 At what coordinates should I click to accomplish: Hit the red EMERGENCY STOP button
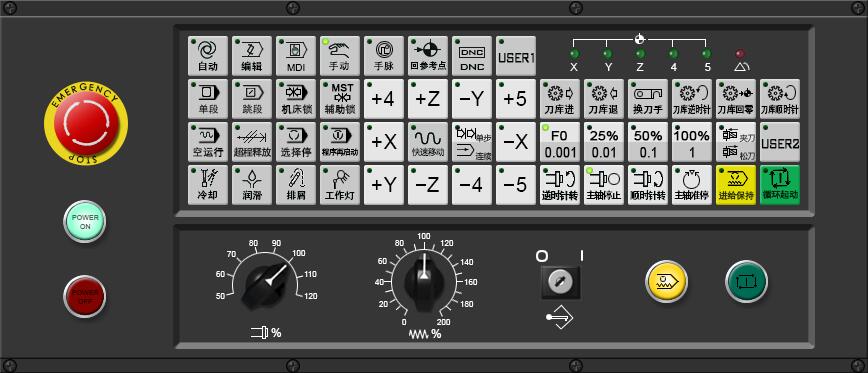click(86, 123)
